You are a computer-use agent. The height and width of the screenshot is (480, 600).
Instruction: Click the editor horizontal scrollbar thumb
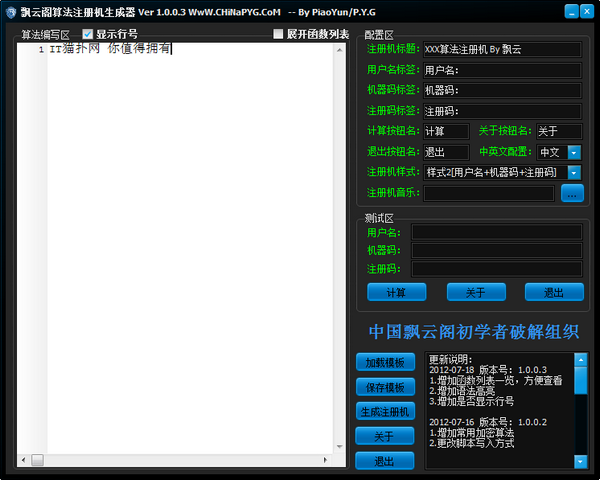click(38, 460)
